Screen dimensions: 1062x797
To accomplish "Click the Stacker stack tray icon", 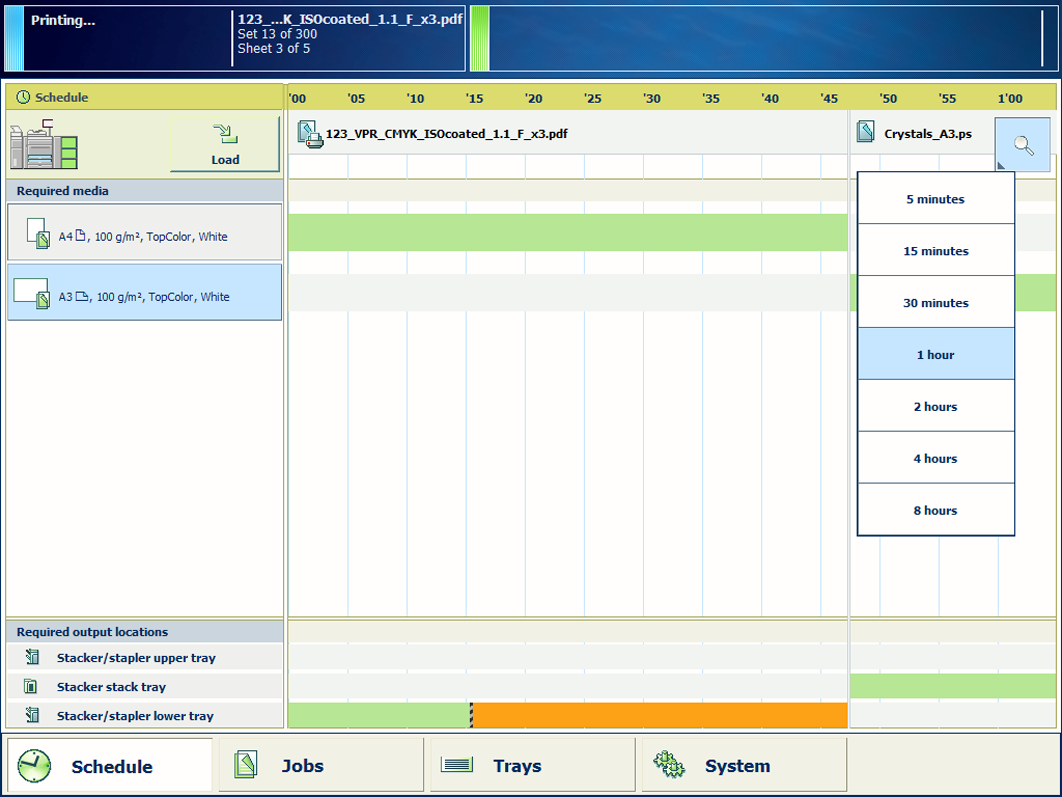I will pos(32,687).
